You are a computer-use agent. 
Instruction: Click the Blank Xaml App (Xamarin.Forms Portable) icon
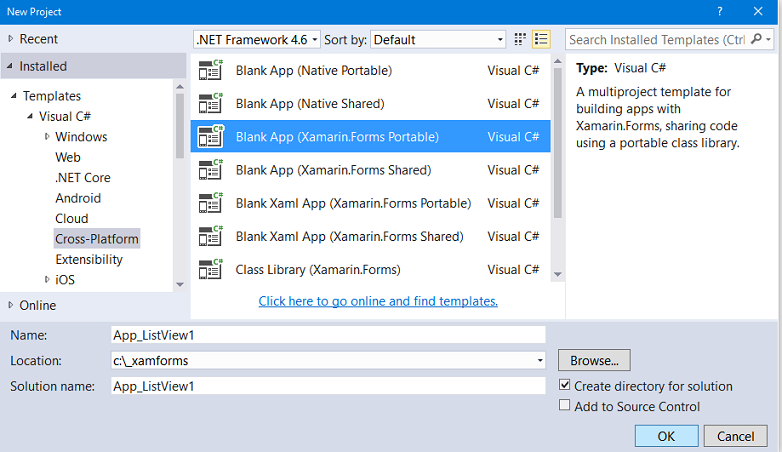[210, 203]
